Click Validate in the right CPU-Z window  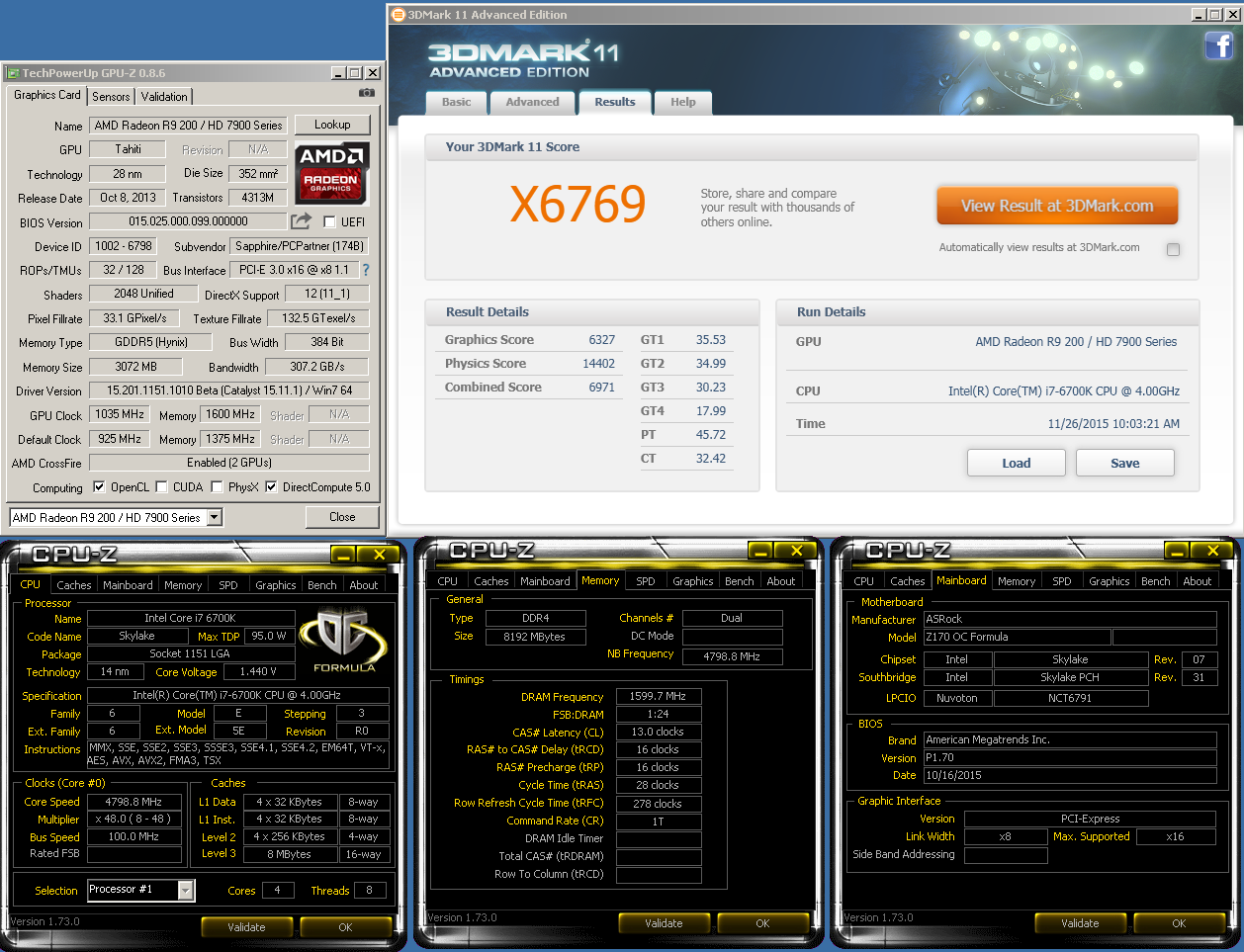[x=1080, y=923]
